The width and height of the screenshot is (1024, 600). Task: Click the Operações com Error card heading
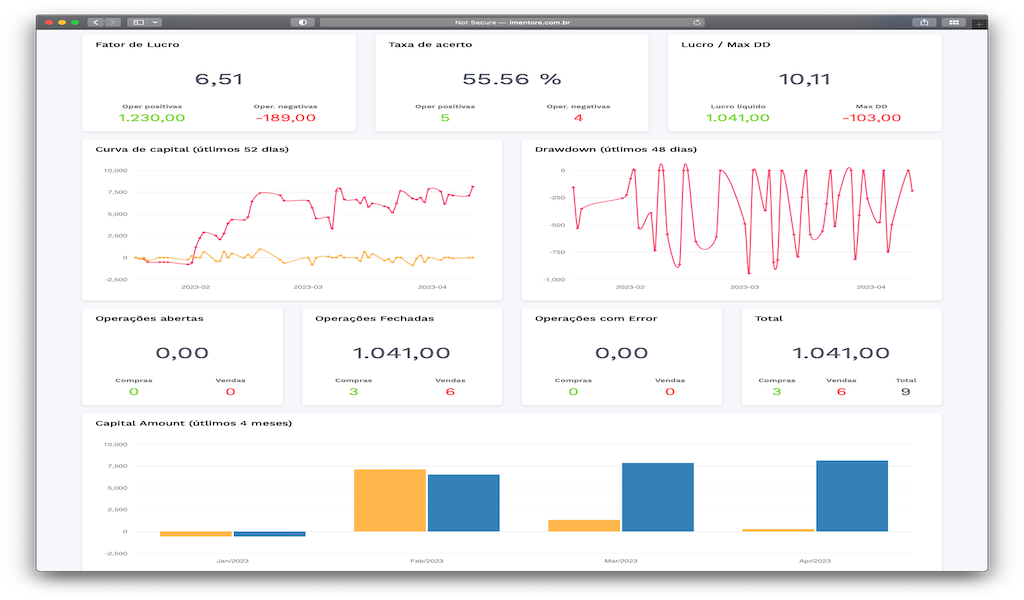[596, 319]
